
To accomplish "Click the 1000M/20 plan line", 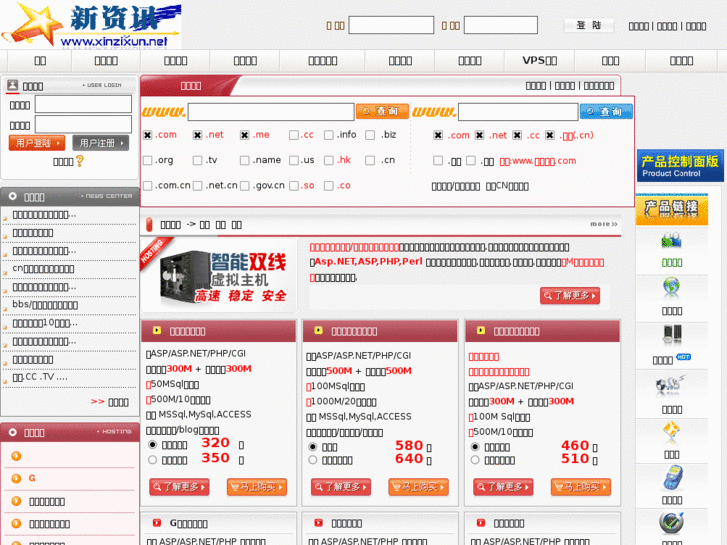I will click(341, 402).
